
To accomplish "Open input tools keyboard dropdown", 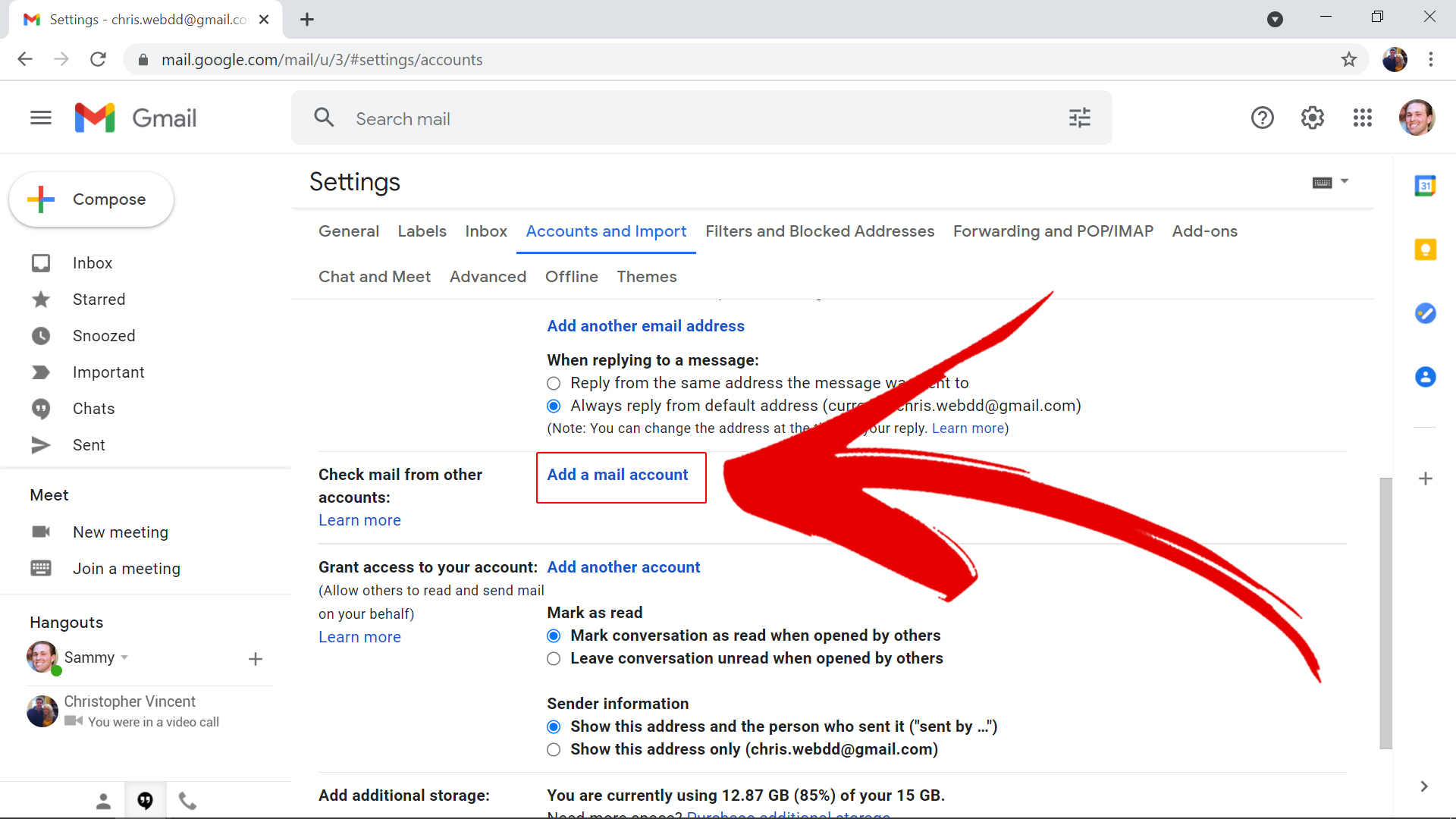I will (1330, 182).
